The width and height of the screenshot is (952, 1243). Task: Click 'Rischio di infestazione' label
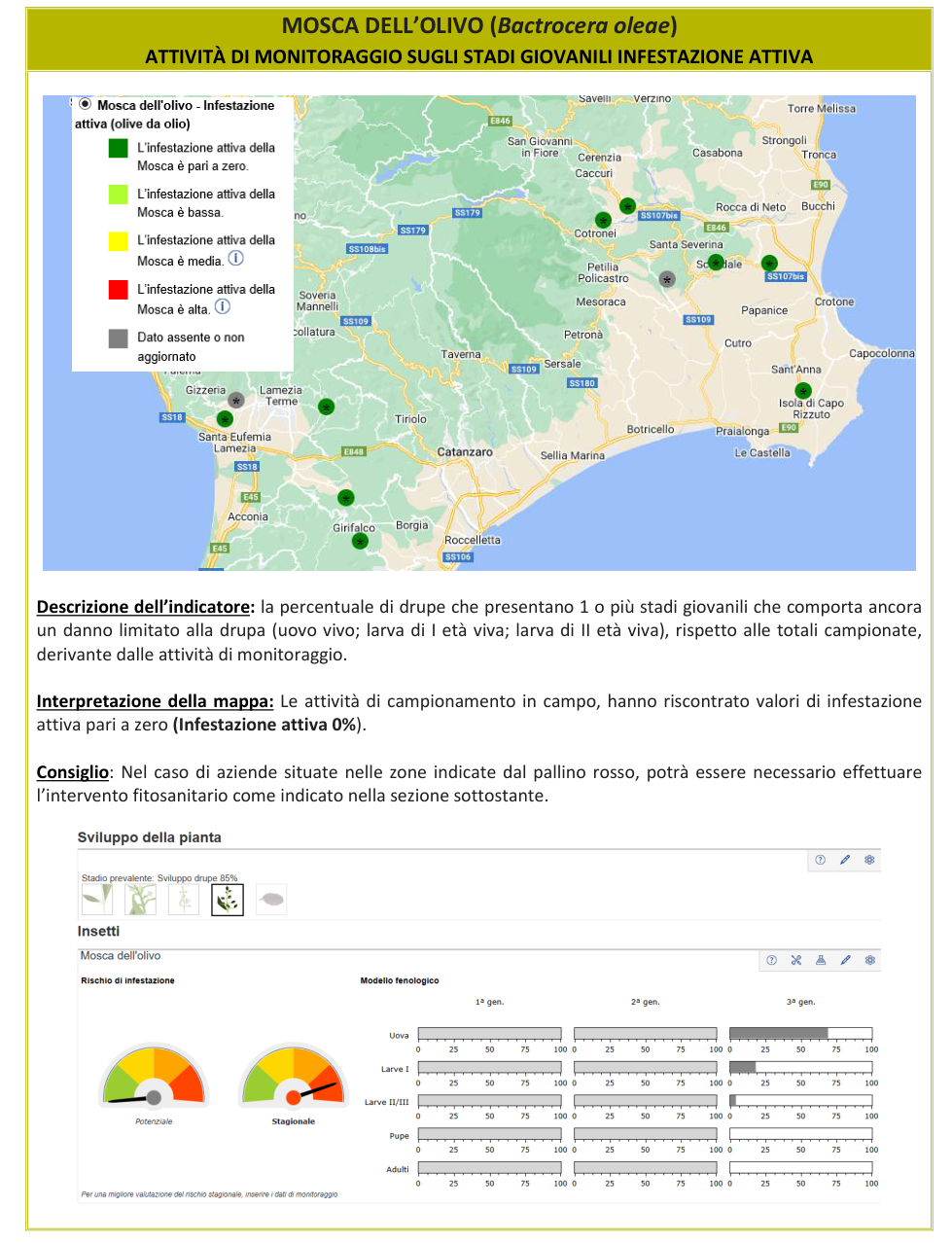[127, 980]
